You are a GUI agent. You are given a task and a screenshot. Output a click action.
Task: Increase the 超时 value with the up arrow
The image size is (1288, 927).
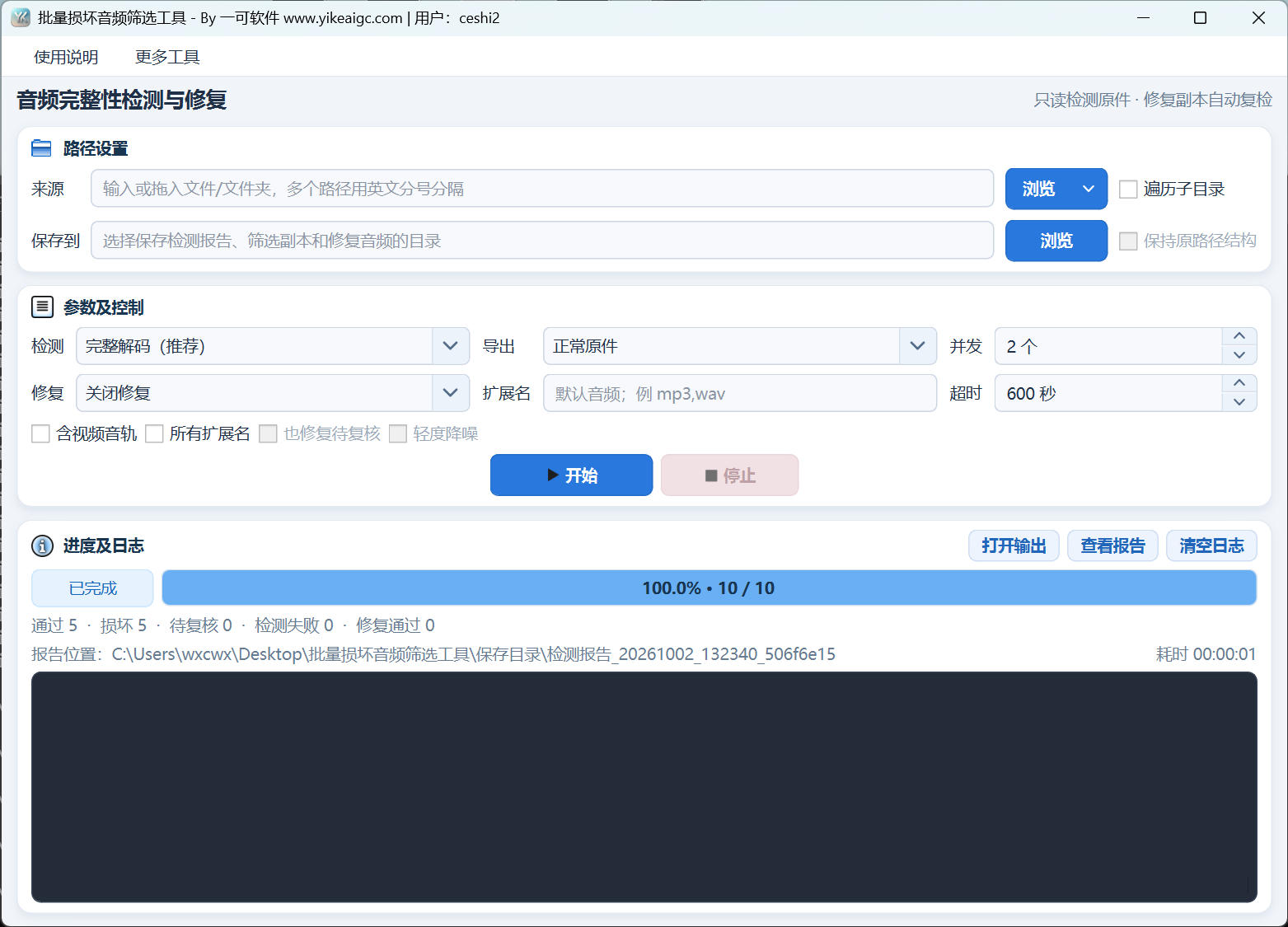pos(1239,383)
